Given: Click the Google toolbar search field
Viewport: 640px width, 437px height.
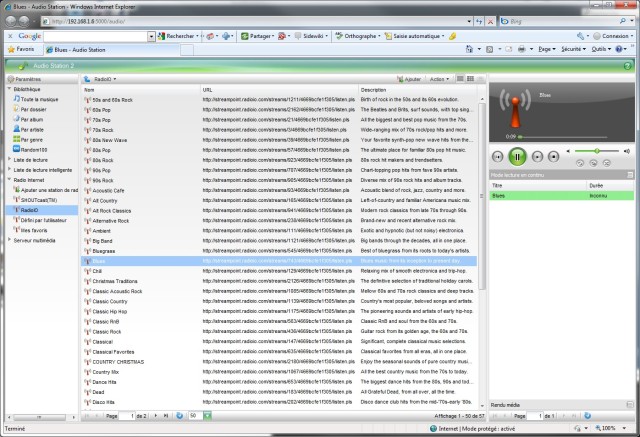Looking at the screenshot, I should click(96, 36).
